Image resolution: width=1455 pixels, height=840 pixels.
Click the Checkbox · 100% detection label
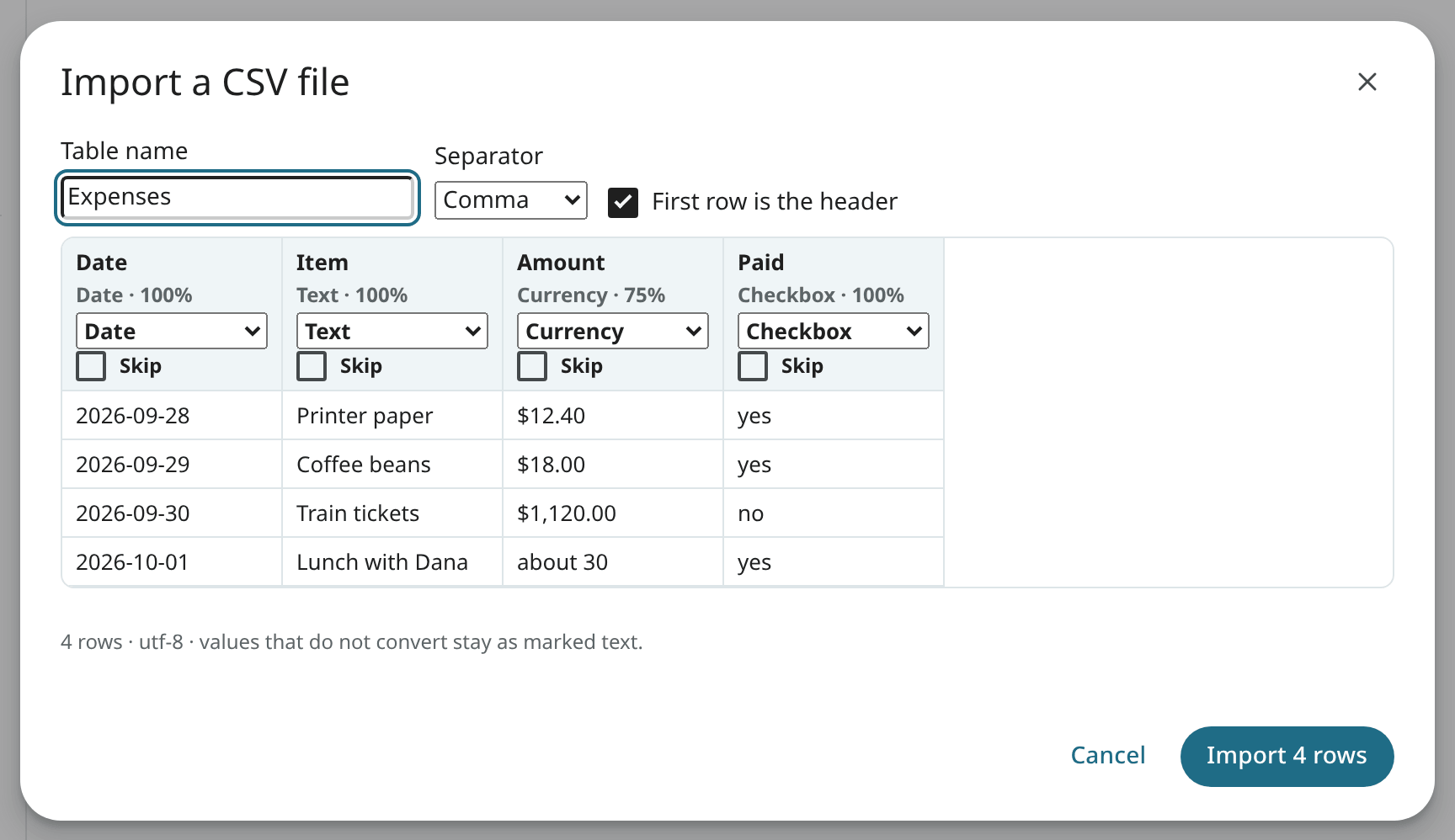[821, 295]
